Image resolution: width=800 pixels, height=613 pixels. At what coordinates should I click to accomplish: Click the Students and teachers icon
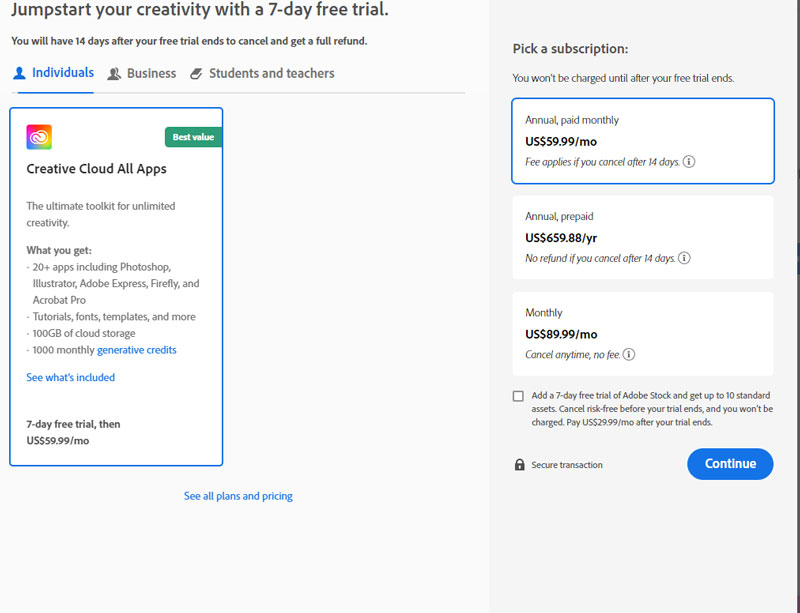(x=196, y=74)
